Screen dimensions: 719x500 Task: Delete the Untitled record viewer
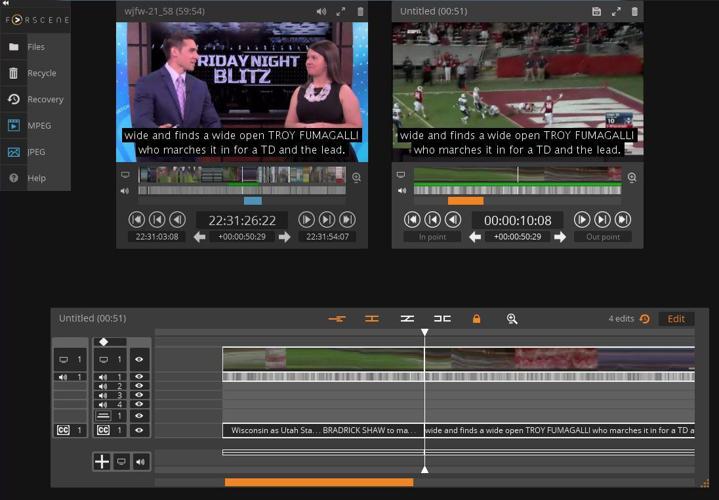(635, 11)
